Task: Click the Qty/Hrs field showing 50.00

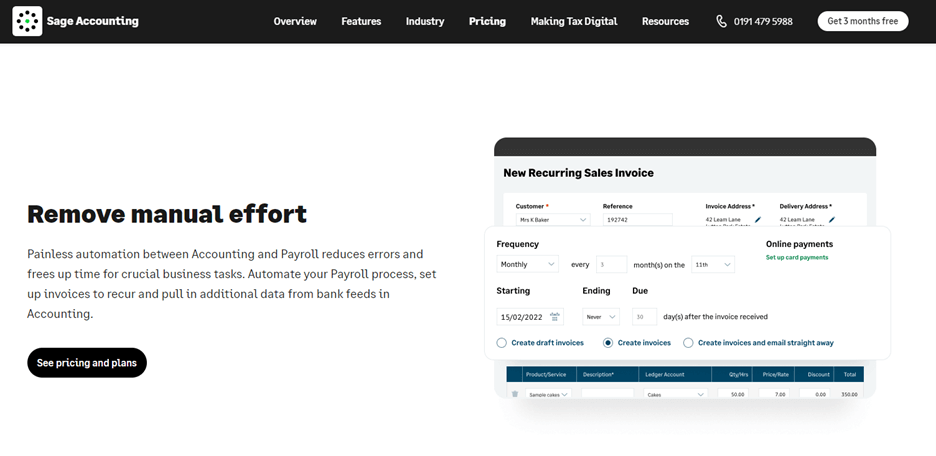Action: [x=733, y=395]
